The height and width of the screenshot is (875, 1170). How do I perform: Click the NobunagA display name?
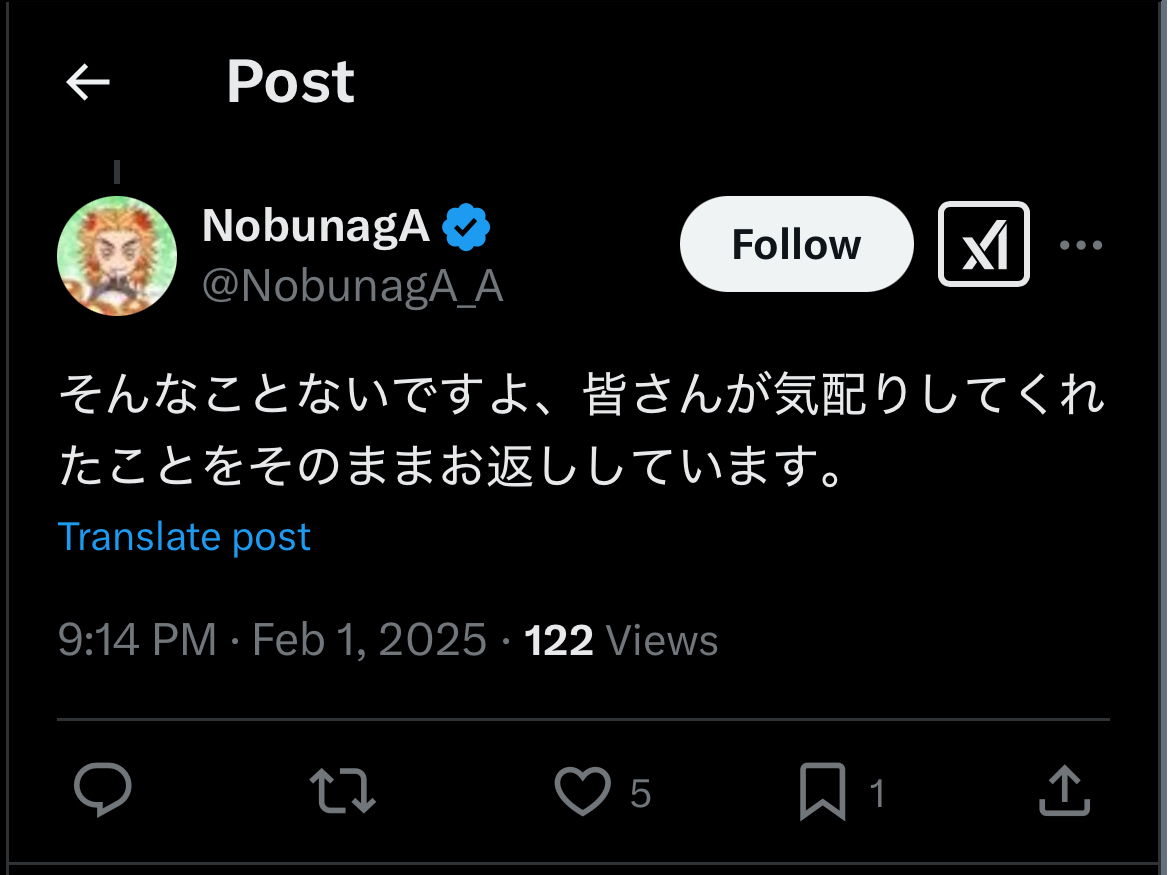click(x=316, y=226)
